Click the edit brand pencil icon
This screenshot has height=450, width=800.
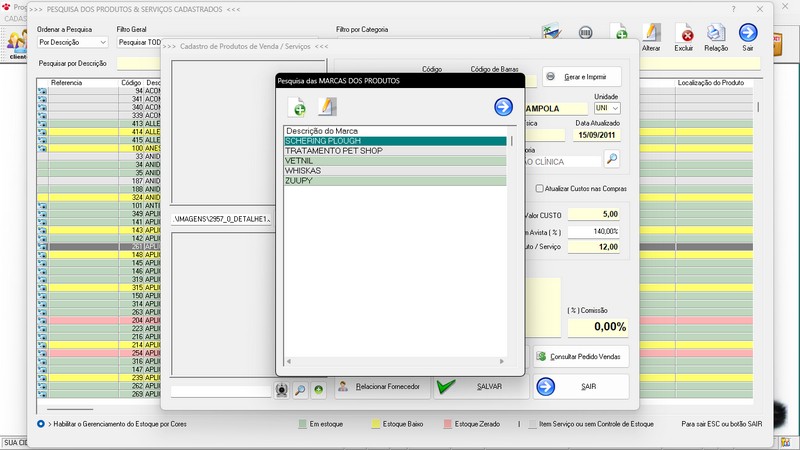coord(327,107)
